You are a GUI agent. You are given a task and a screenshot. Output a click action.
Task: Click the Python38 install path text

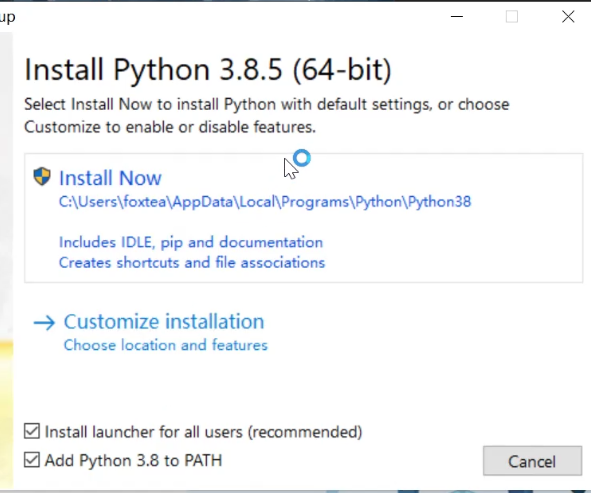(x=265, y=202)
